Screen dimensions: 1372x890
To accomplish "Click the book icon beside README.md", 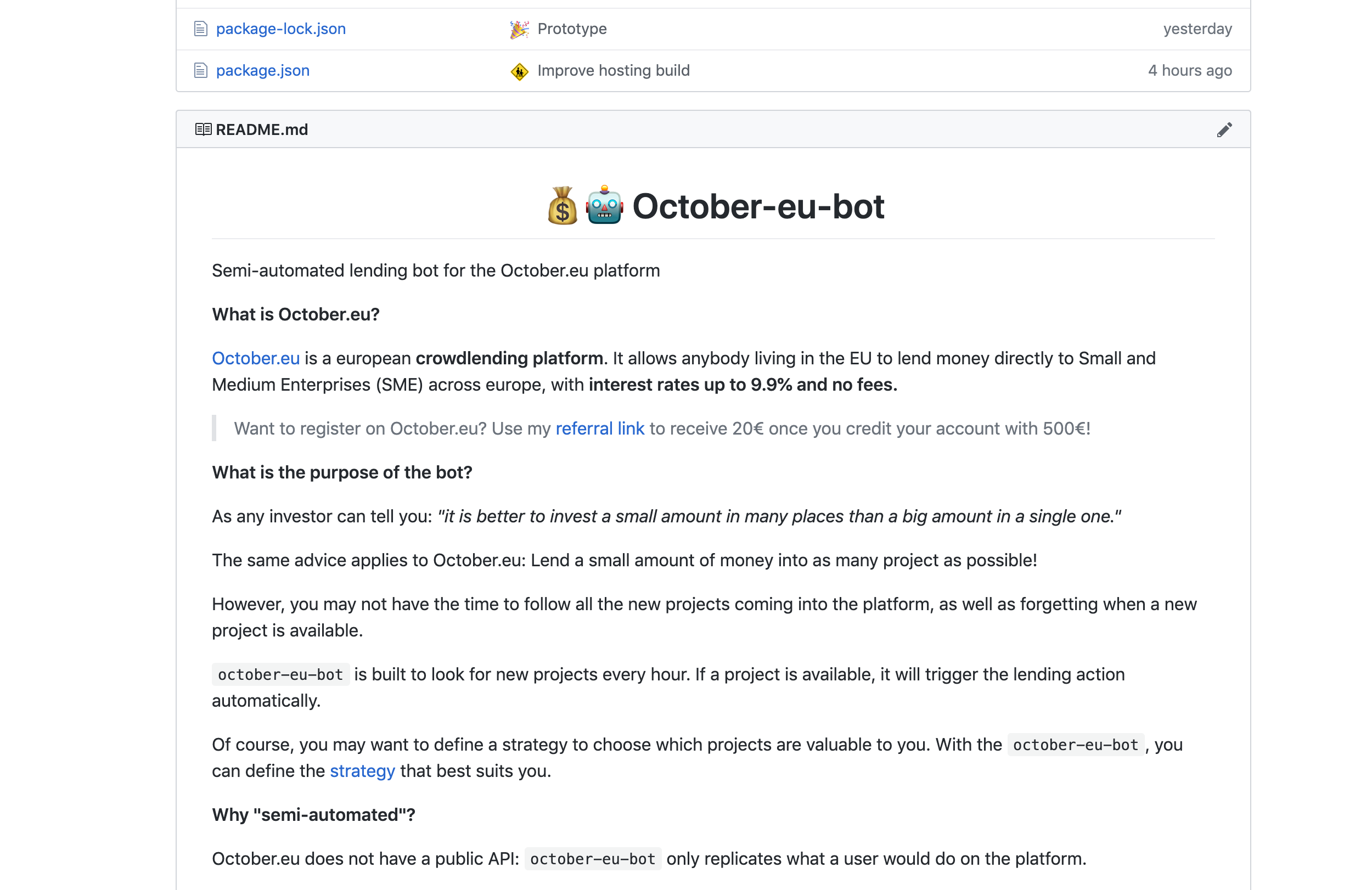I will click(203, 129).
